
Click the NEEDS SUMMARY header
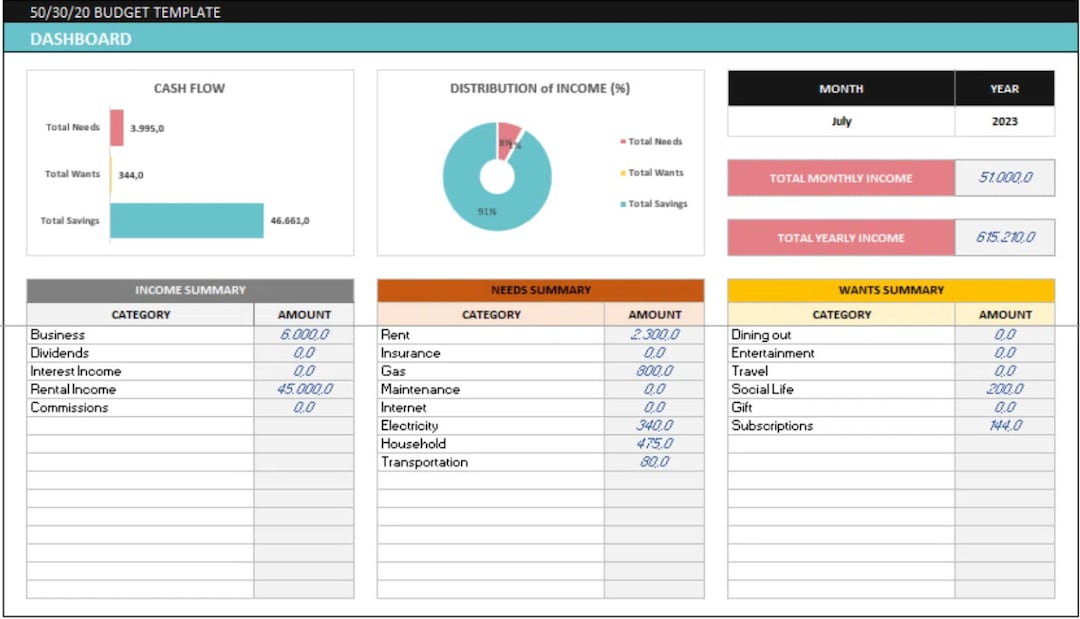(x=541, y=289)
